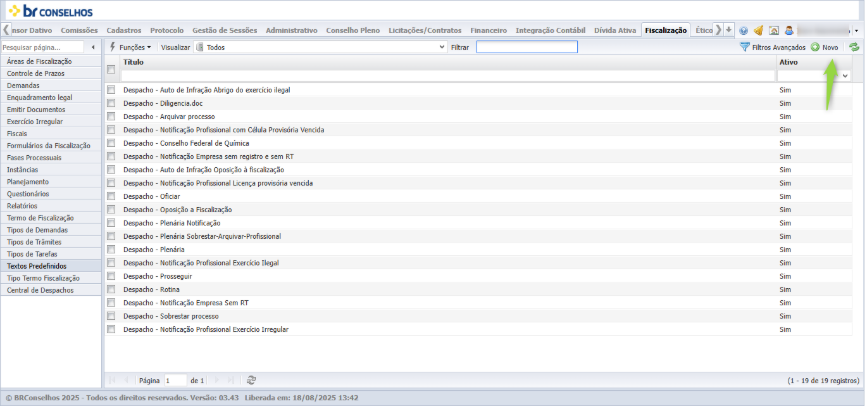The image size is (865, 406).
Task: Click the BR Conselhos logo
Action: point(51,11)
